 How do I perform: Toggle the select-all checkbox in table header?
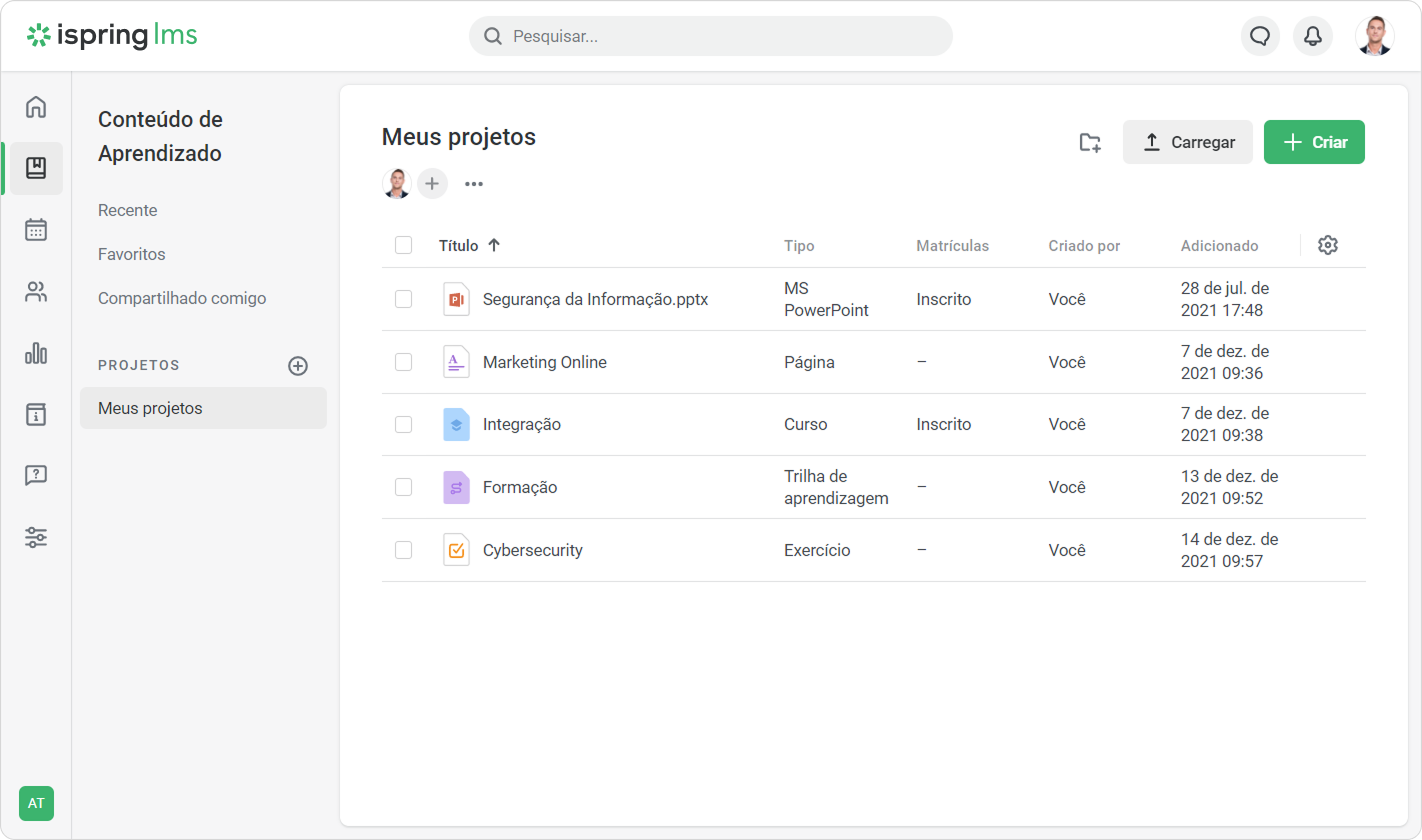403,245
